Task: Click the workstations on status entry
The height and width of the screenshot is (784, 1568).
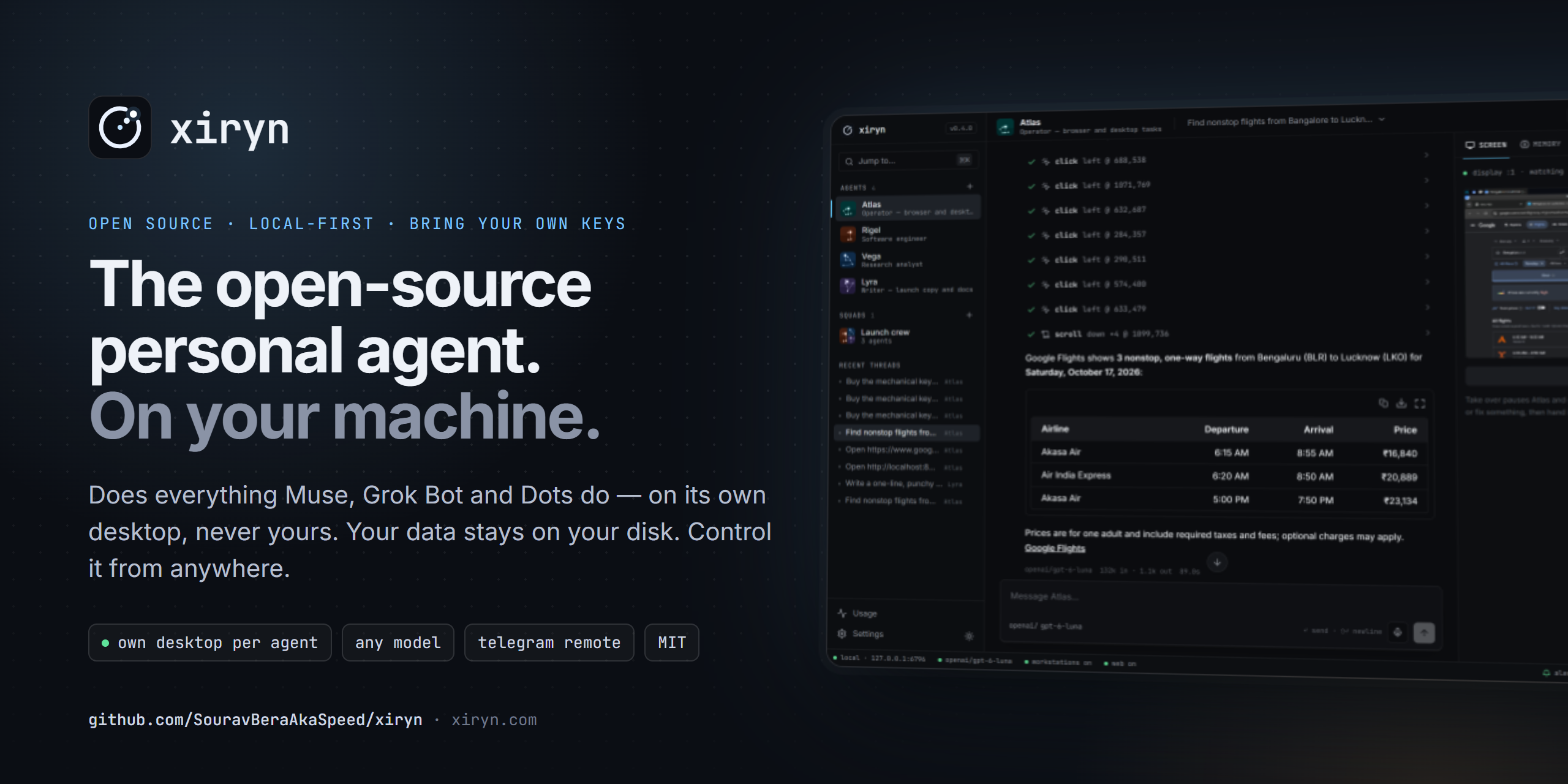Action: (1058, 662)
